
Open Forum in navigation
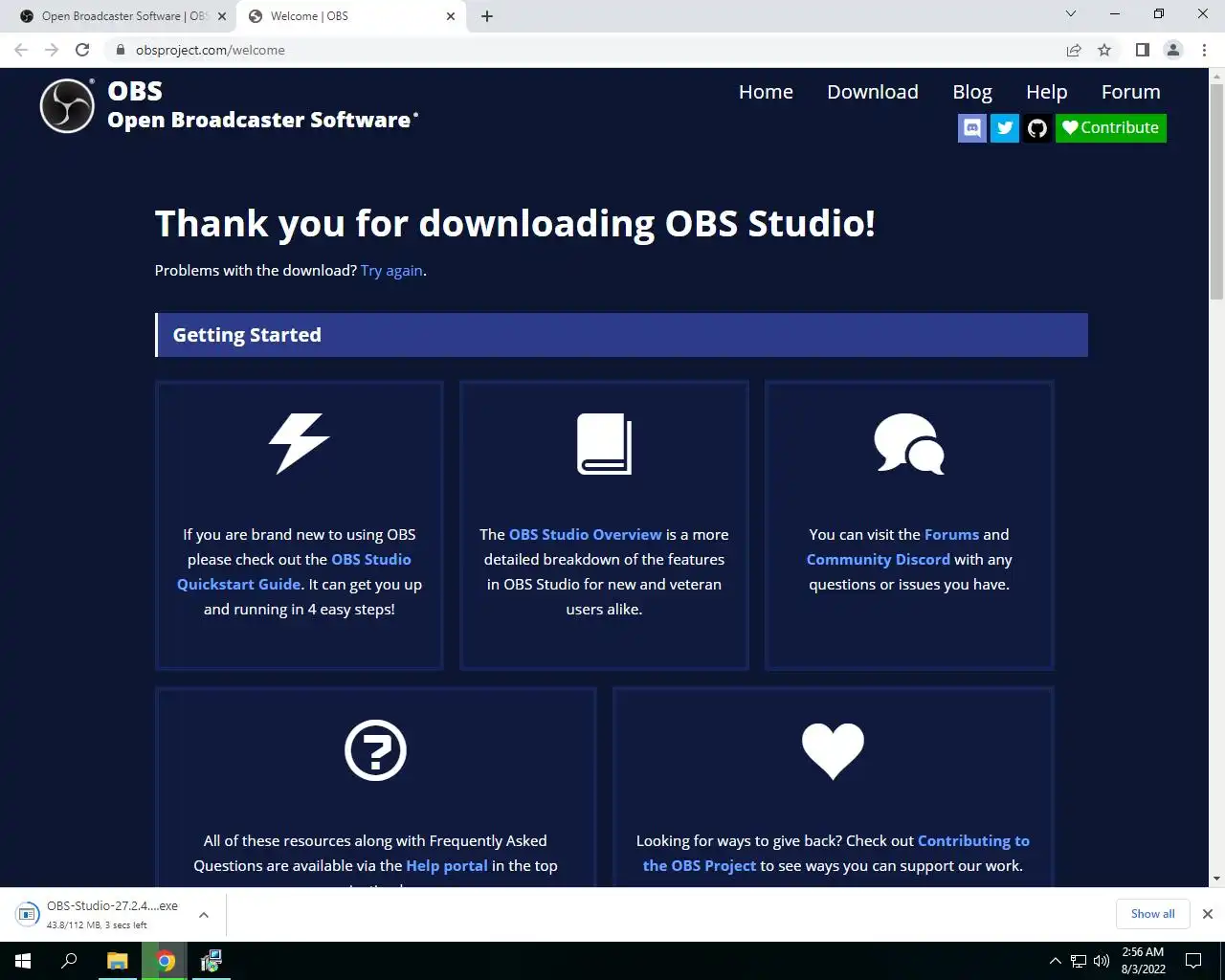point(1131,92)
